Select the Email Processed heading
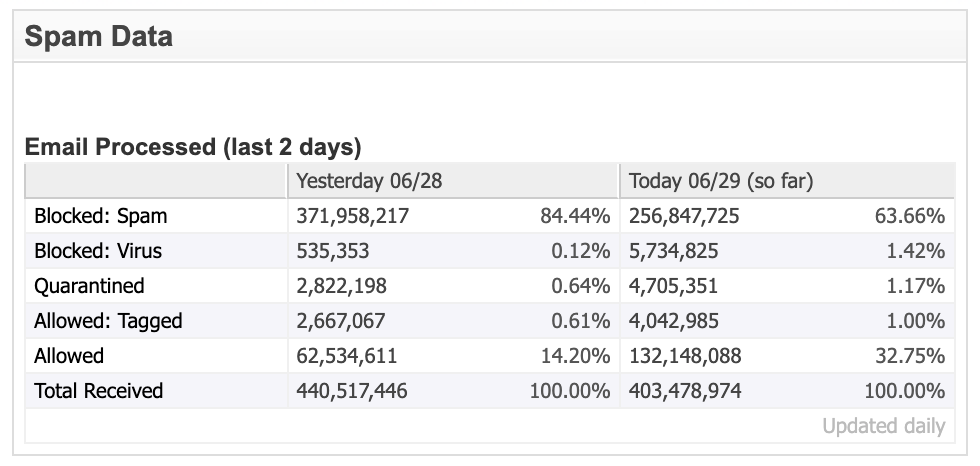980x466 pixels. point(192,147)
